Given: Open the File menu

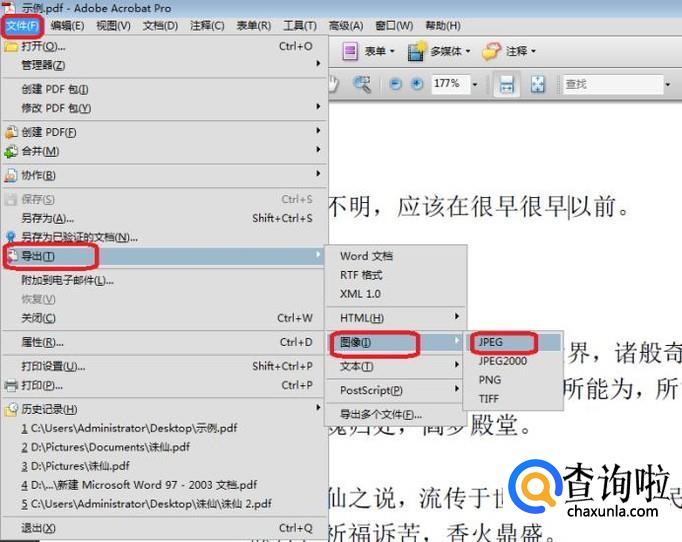Looking at the screenshot, I should pos(22,26).
